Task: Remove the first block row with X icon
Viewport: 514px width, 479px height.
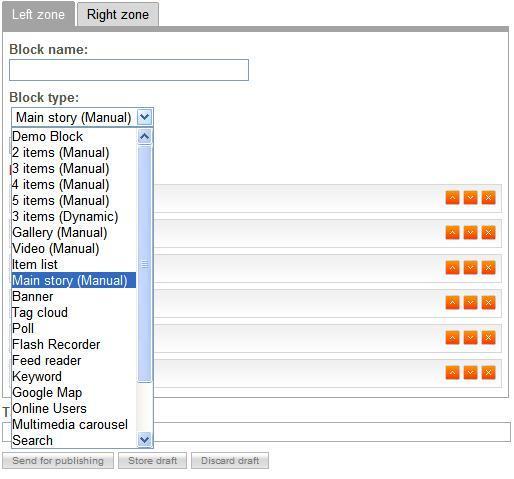Action: (488, 198)
